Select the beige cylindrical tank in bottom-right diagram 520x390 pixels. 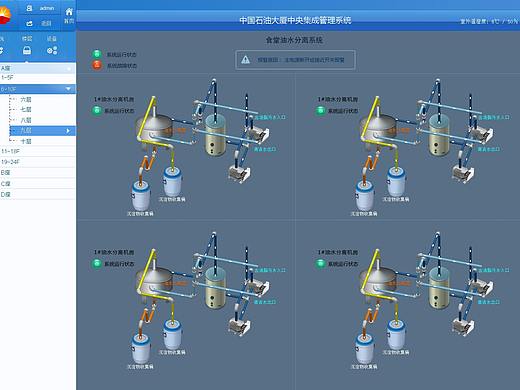[439, 288]
